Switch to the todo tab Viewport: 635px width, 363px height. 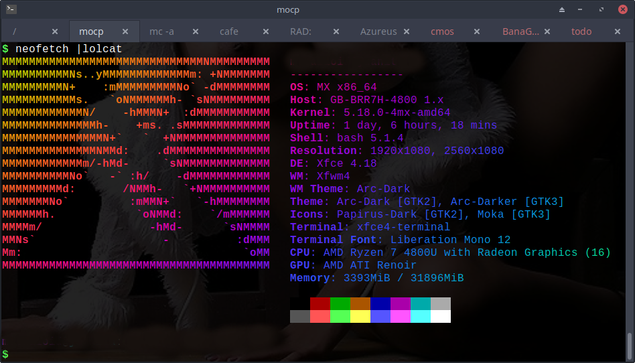581,32
